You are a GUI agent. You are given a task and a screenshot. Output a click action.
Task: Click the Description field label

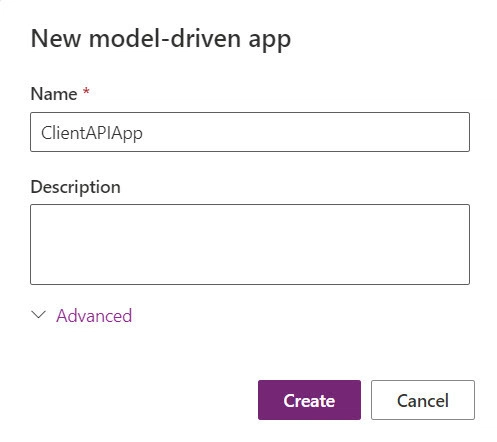[76, 187]
